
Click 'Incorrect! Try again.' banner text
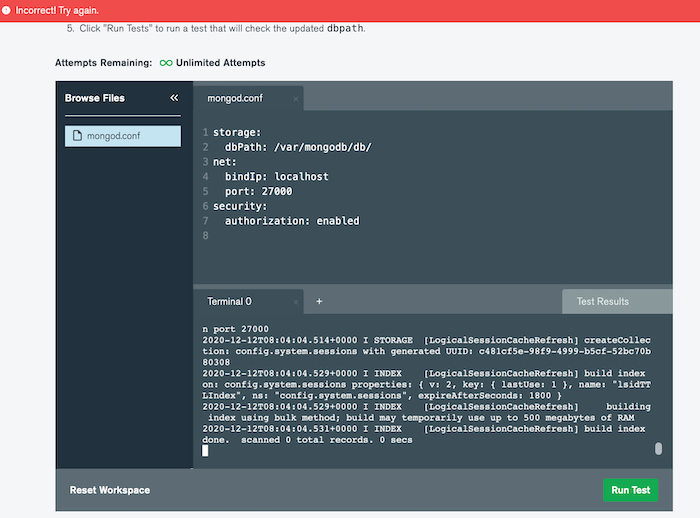coord(57,10)
